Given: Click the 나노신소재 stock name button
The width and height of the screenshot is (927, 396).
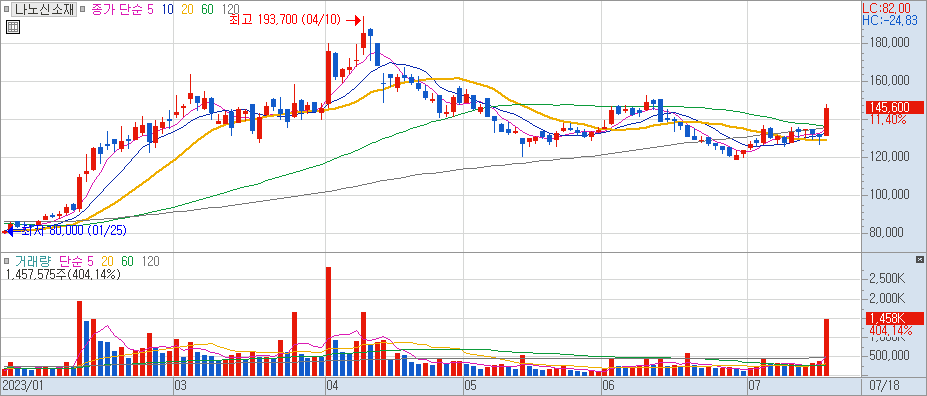Looking at the screenshot, I should point(44,10).
